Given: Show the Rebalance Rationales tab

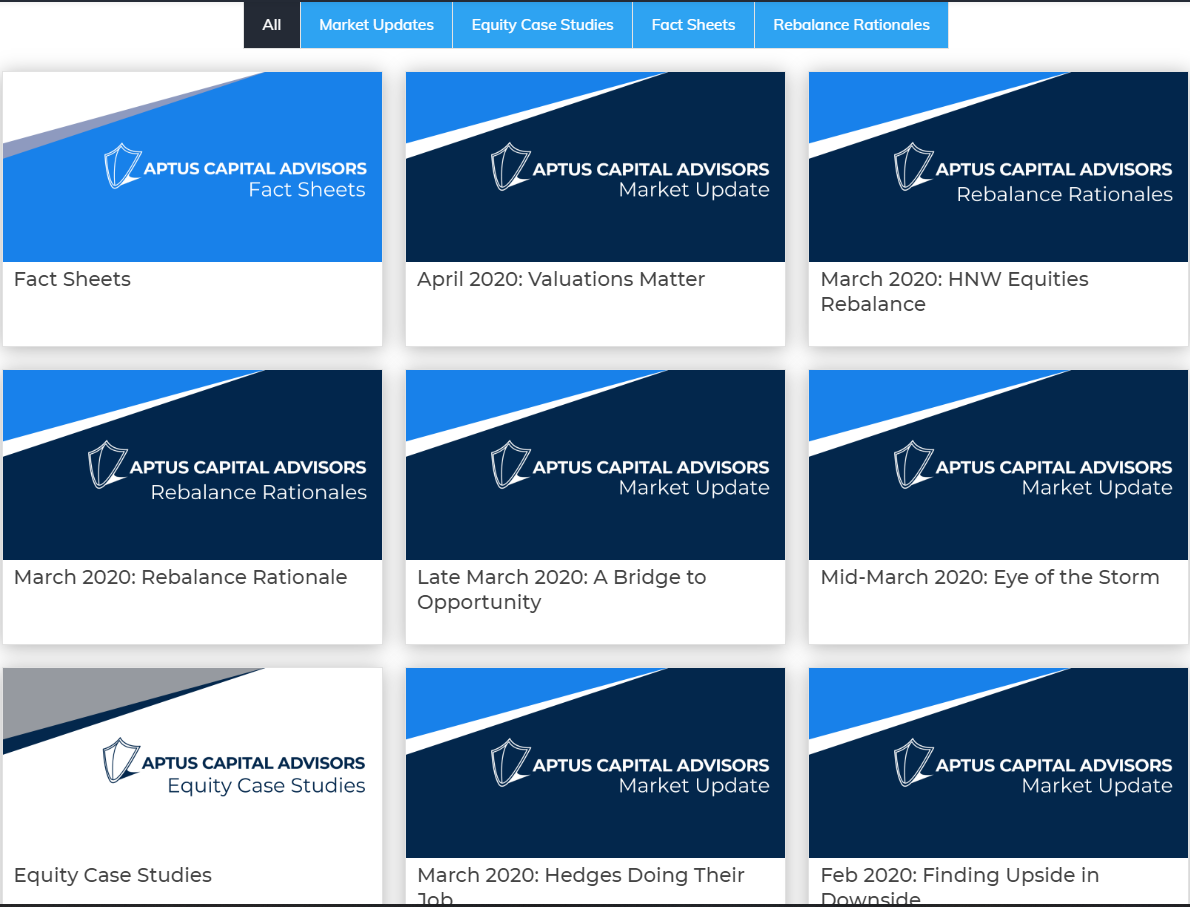Looking at the screenshot, I should (851, 25).
